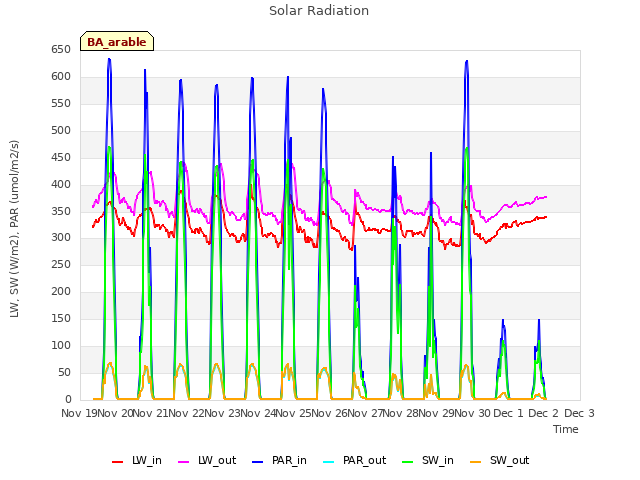Image resolution: width=640 pixels, height=480 pixels.
Task: Click the LW_in legend label
Action: click(147, 460)
